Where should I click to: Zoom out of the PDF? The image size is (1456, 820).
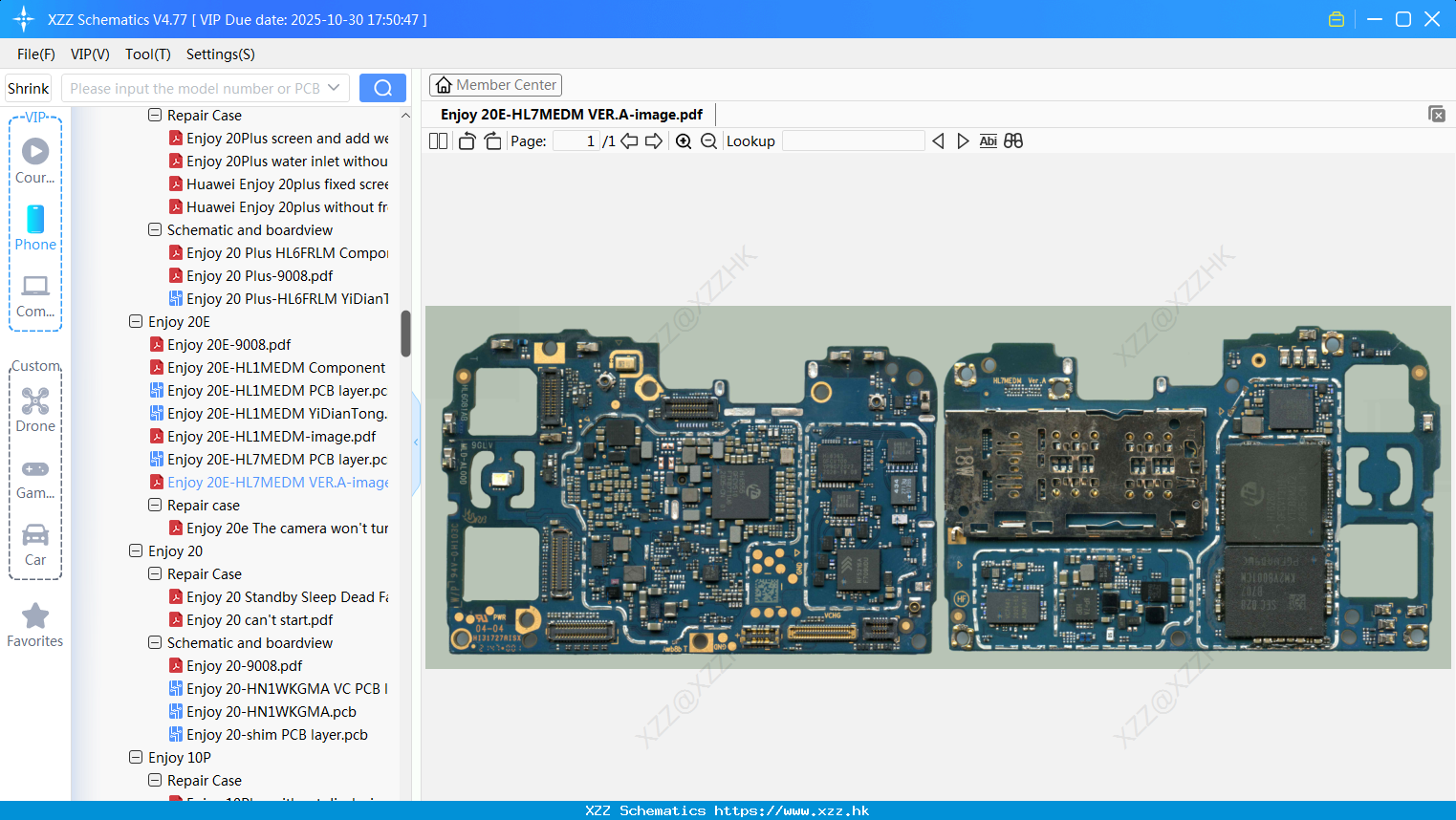point(708,140)
